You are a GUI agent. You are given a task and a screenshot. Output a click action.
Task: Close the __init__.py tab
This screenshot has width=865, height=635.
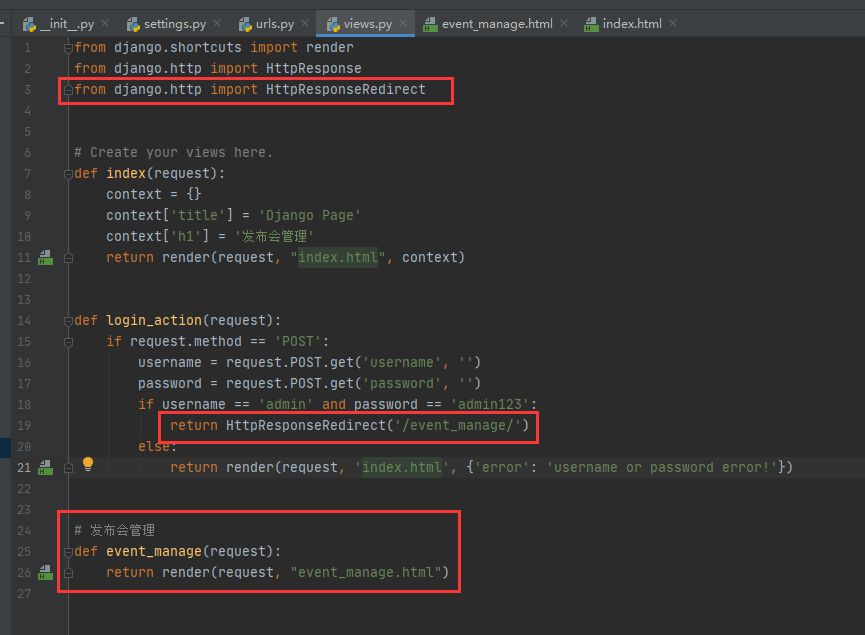105,23
